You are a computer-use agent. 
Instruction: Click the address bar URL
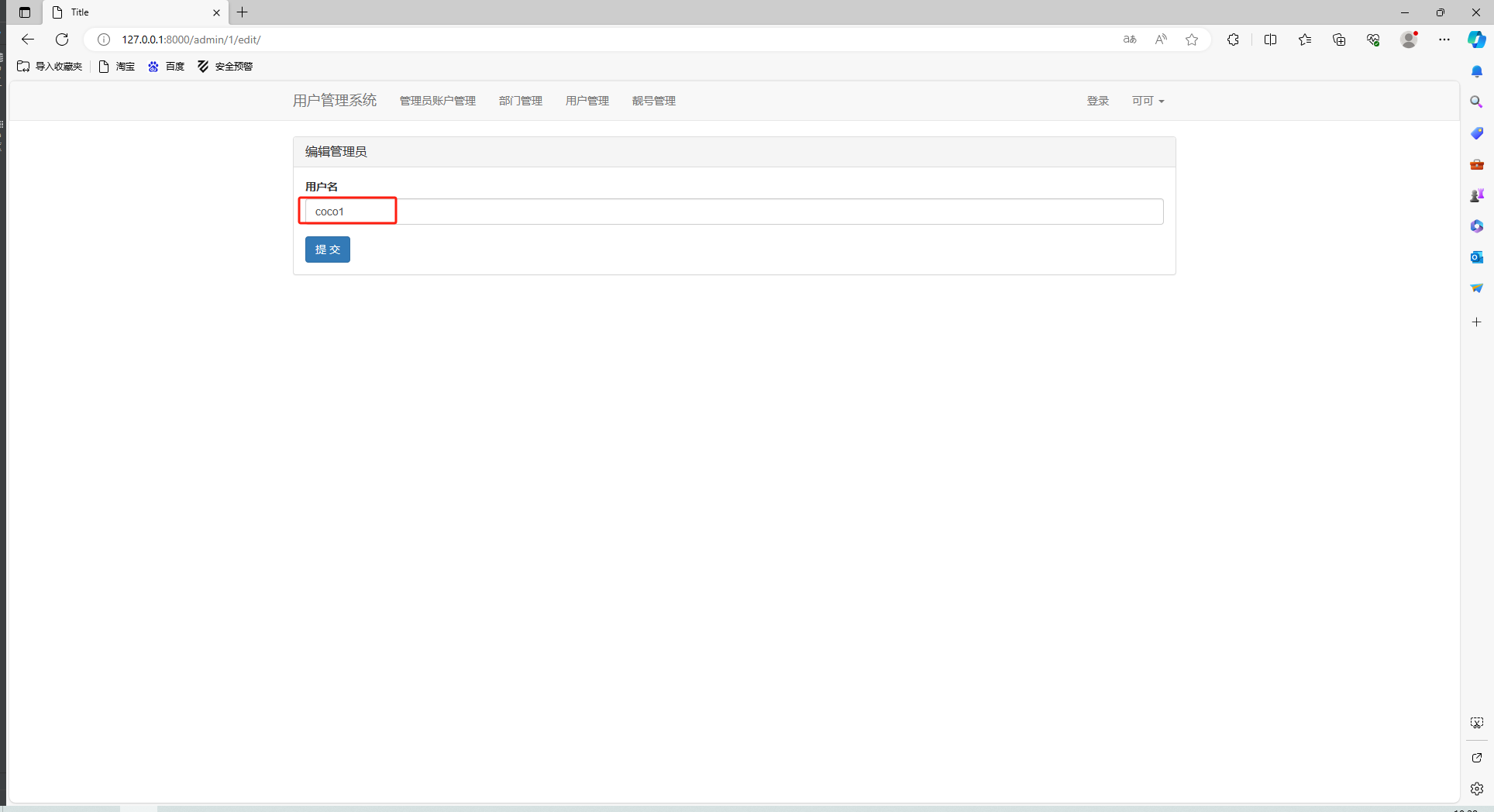(x=191, y=40)
